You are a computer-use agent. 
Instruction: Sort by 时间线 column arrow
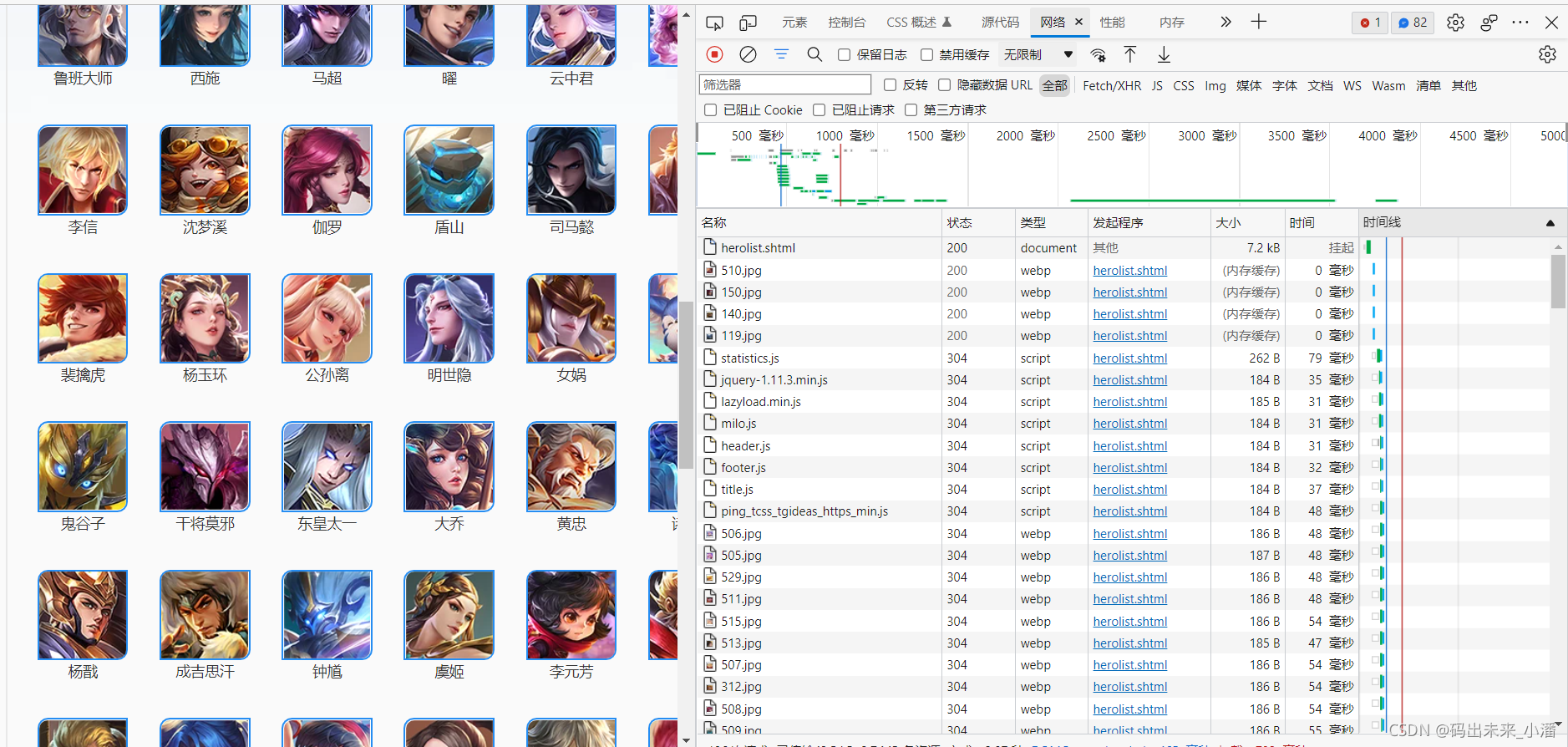coord(1550,223)
